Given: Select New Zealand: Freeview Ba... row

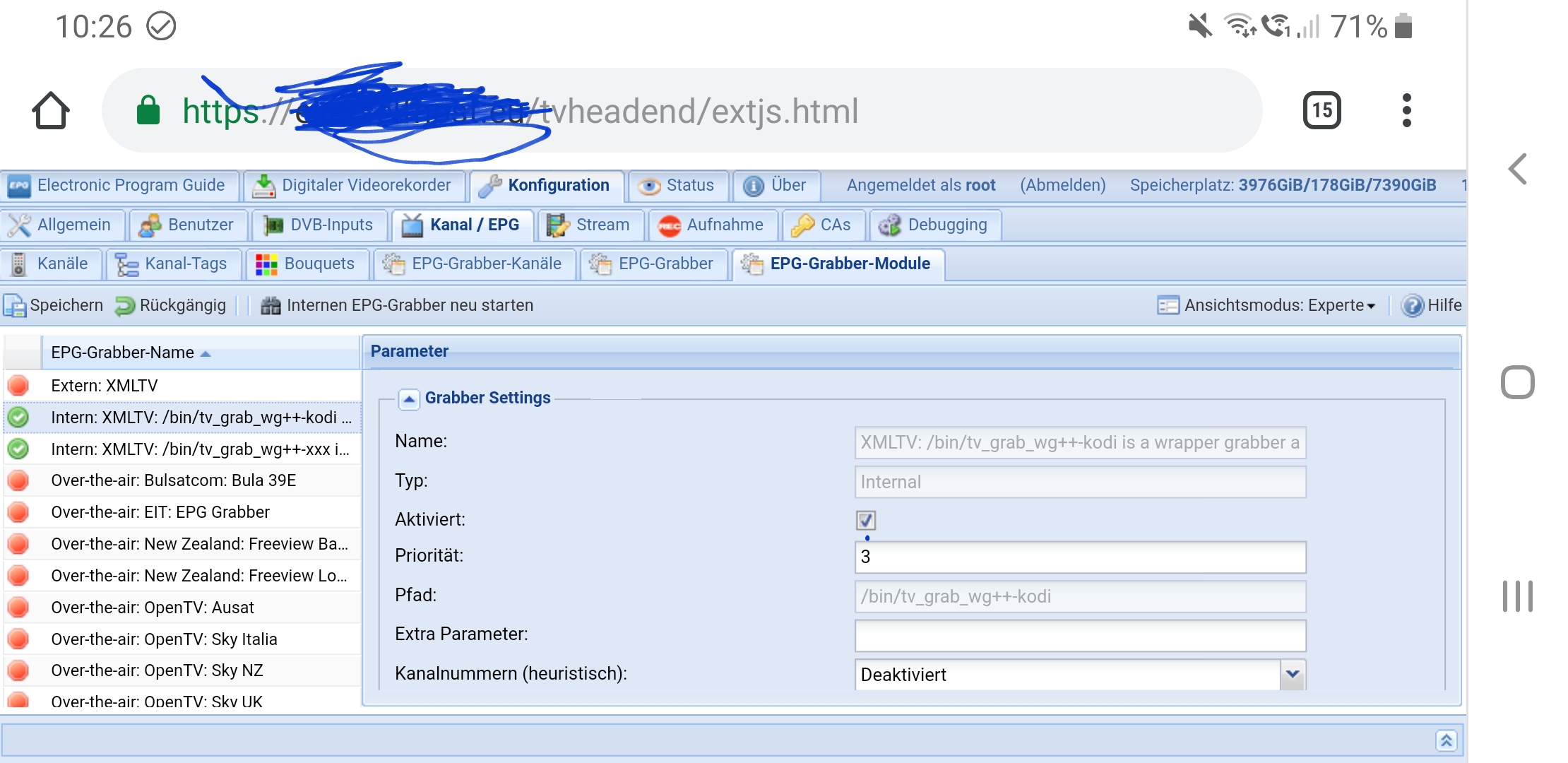Looking at the screenshot, I should click(x=182, y=544).
